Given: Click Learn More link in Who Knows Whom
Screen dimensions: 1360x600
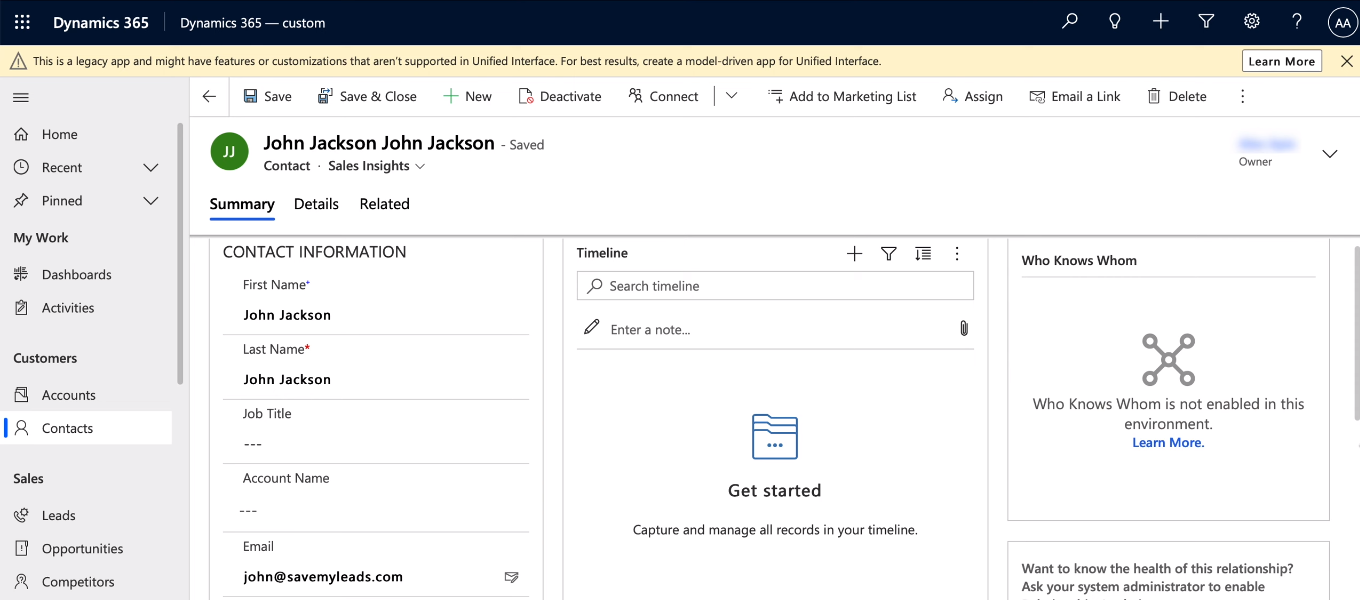Looking at the screenshot, I should pyautogui.click(x=1168, y=442).
